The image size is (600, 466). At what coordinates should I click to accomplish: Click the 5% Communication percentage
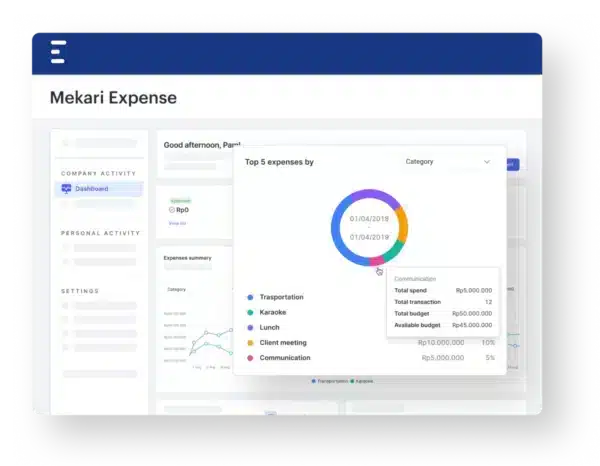(490, 358)
